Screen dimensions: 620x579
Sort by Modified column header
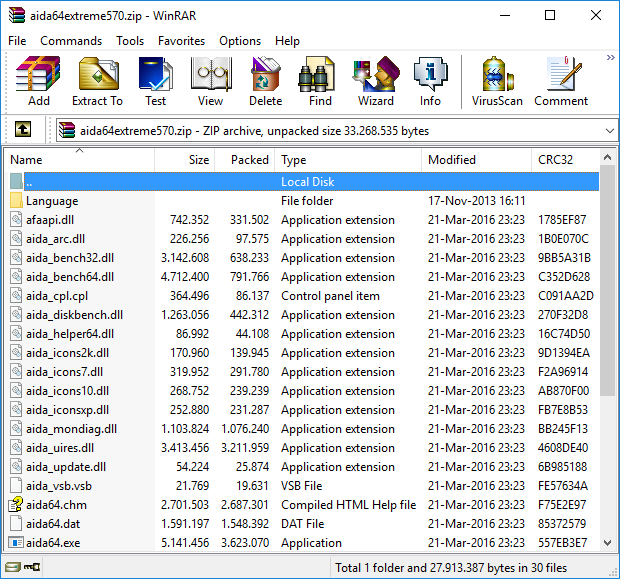[x=477, y=160]
